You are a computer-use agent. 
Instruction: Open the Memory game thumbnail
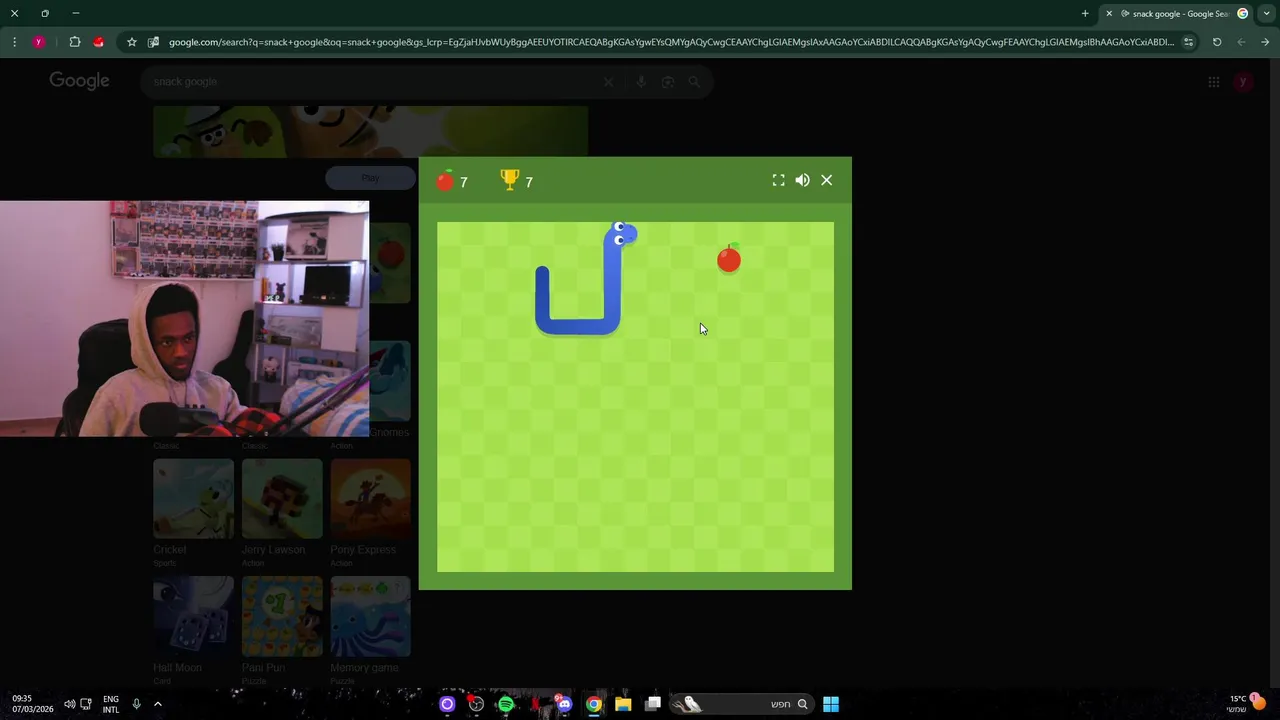[x=370, y=616]
